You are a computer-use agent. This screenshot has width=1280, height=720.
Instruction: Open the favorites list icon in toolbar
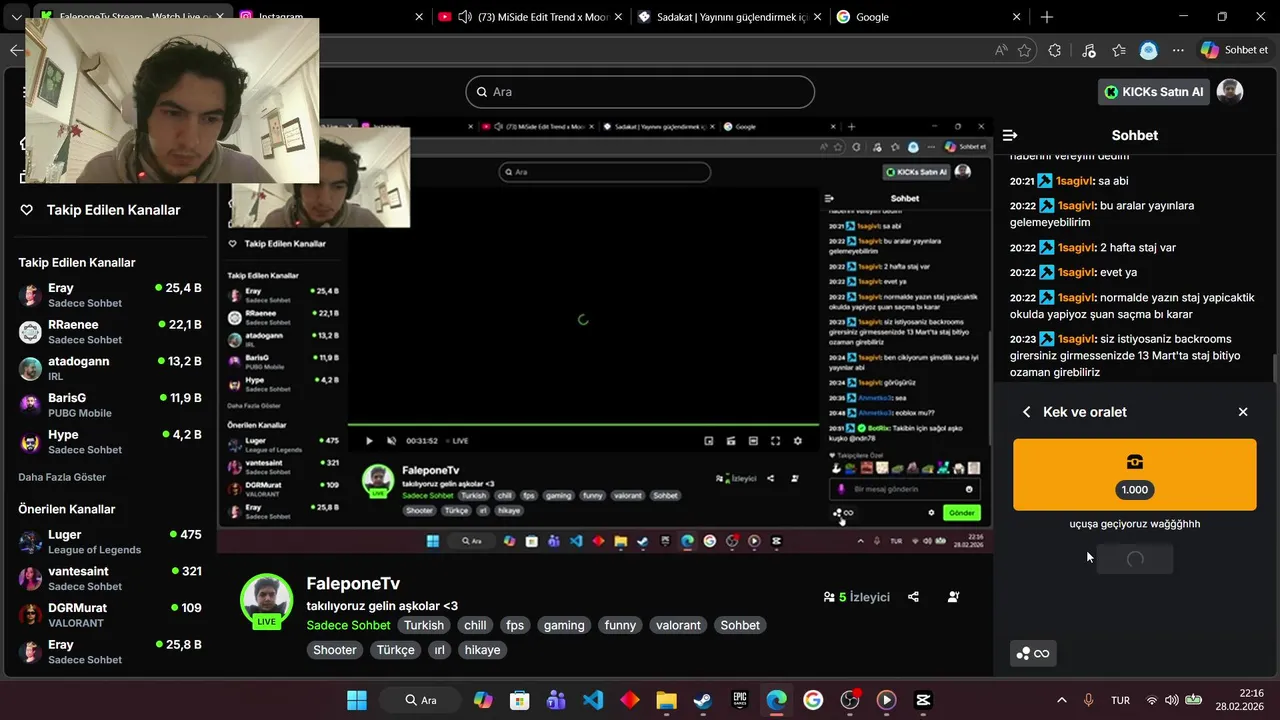pos(1119,50)
